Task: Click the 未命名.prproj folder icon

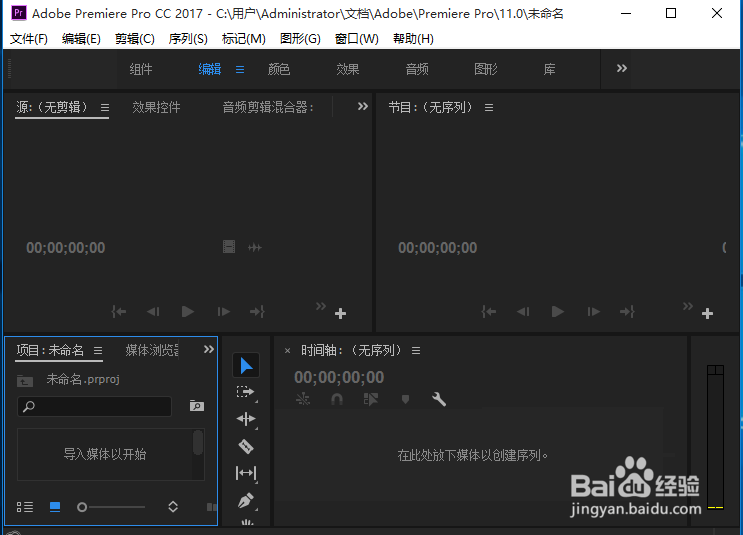Action: (25, 380)
